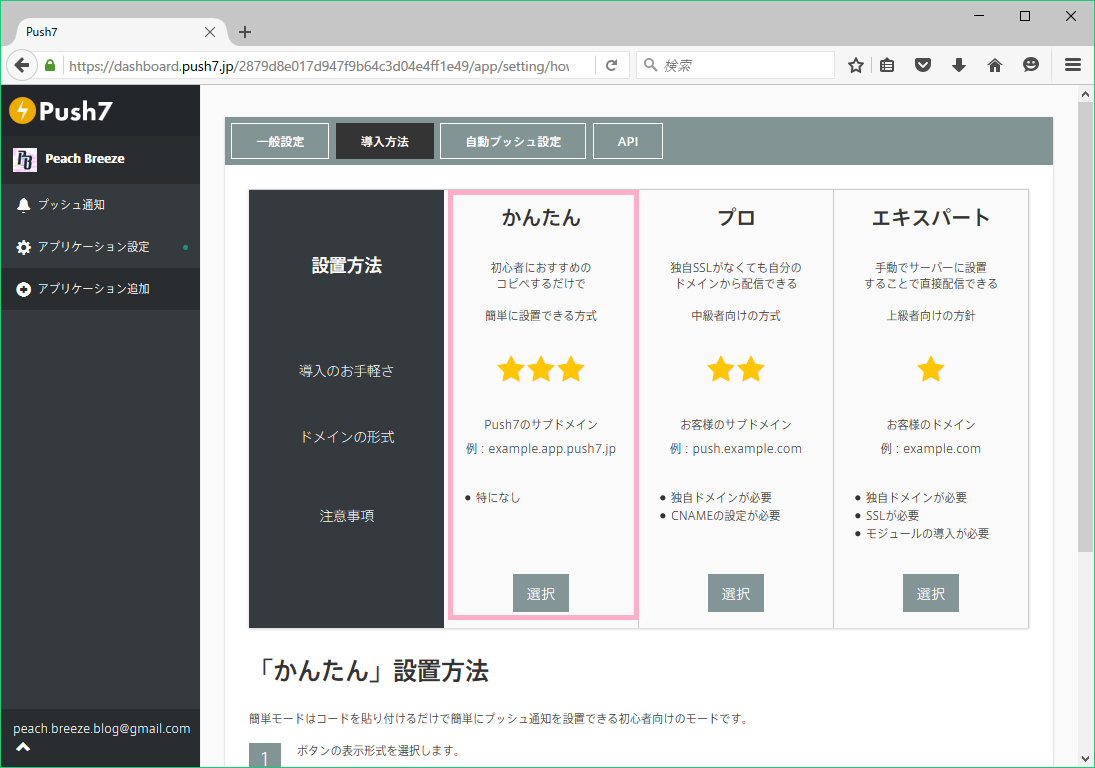Open アプリケーション設定 in sidebar

(101, 247)
